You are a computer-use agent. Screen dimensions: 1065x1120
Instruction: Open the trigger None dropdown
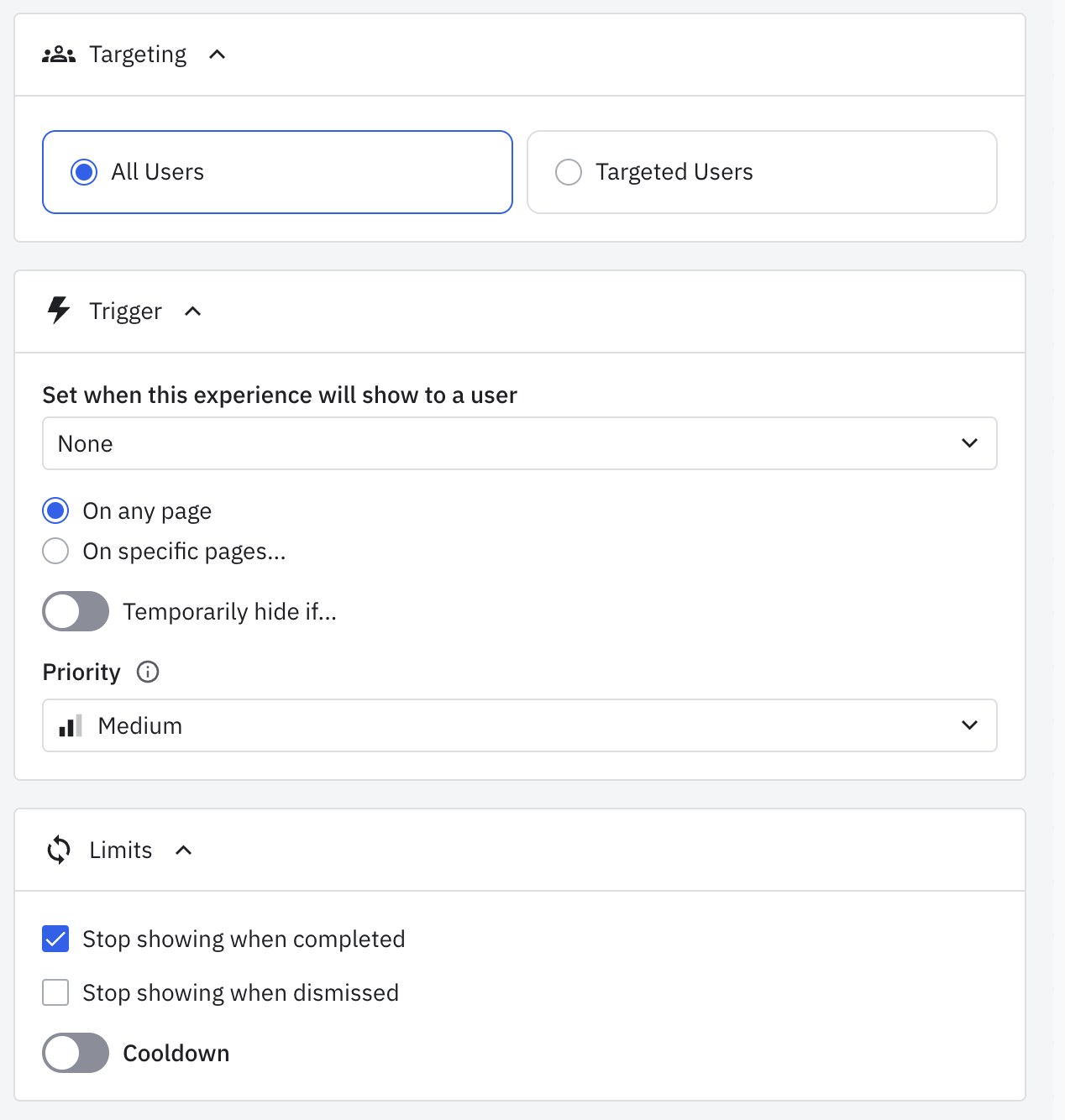tap(519, 443)
